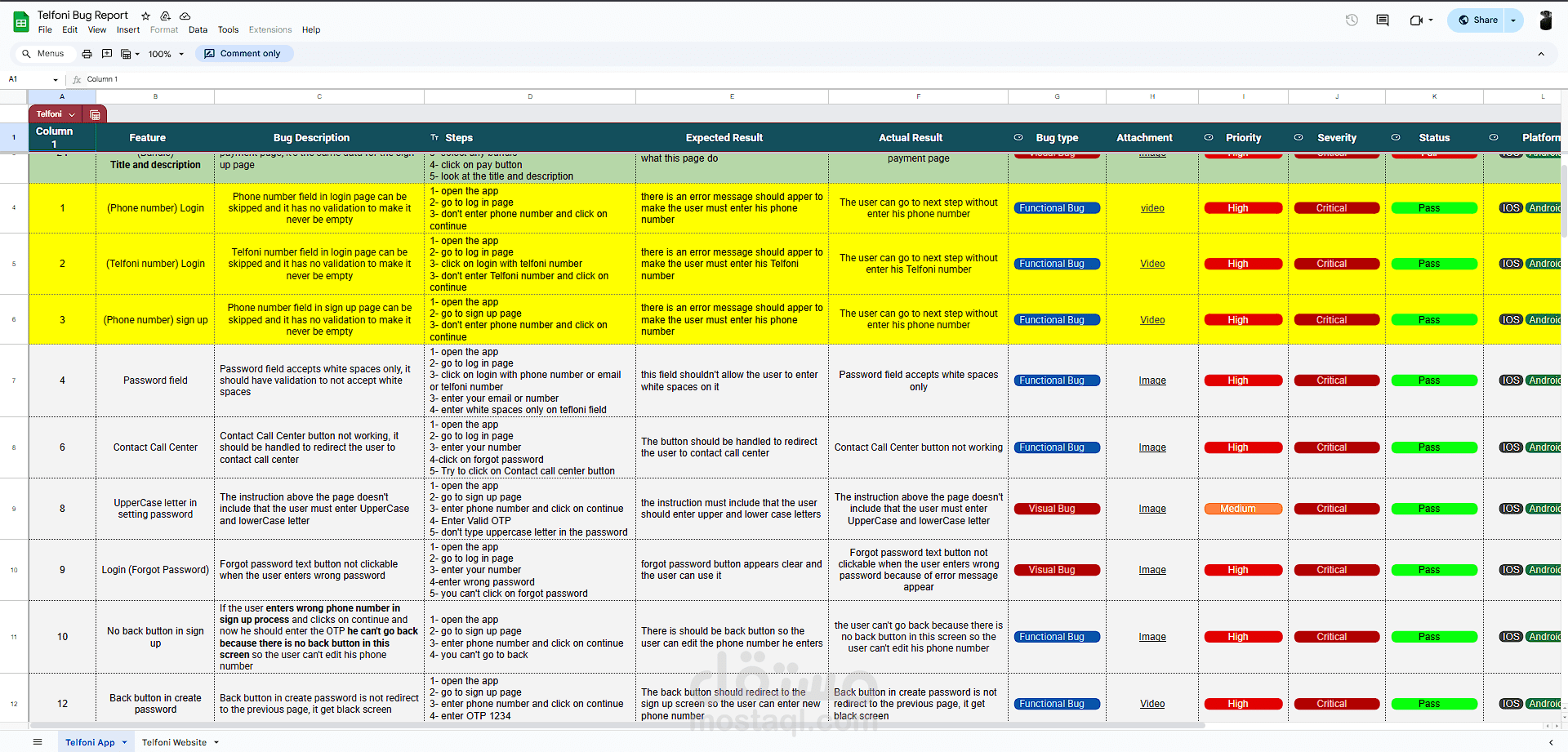Open the Telfoni Website tab dropdown arrow
1568x752 pixels.
point(216,742)
